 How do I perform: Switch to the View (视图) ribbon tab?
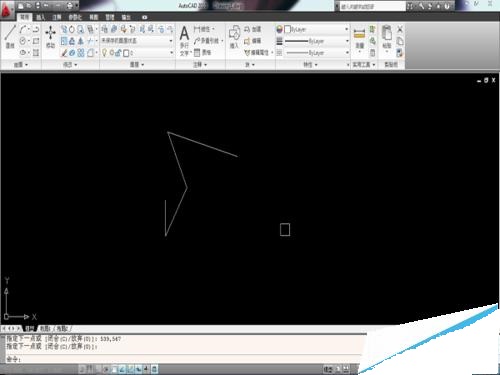click(x=94, y=17)
